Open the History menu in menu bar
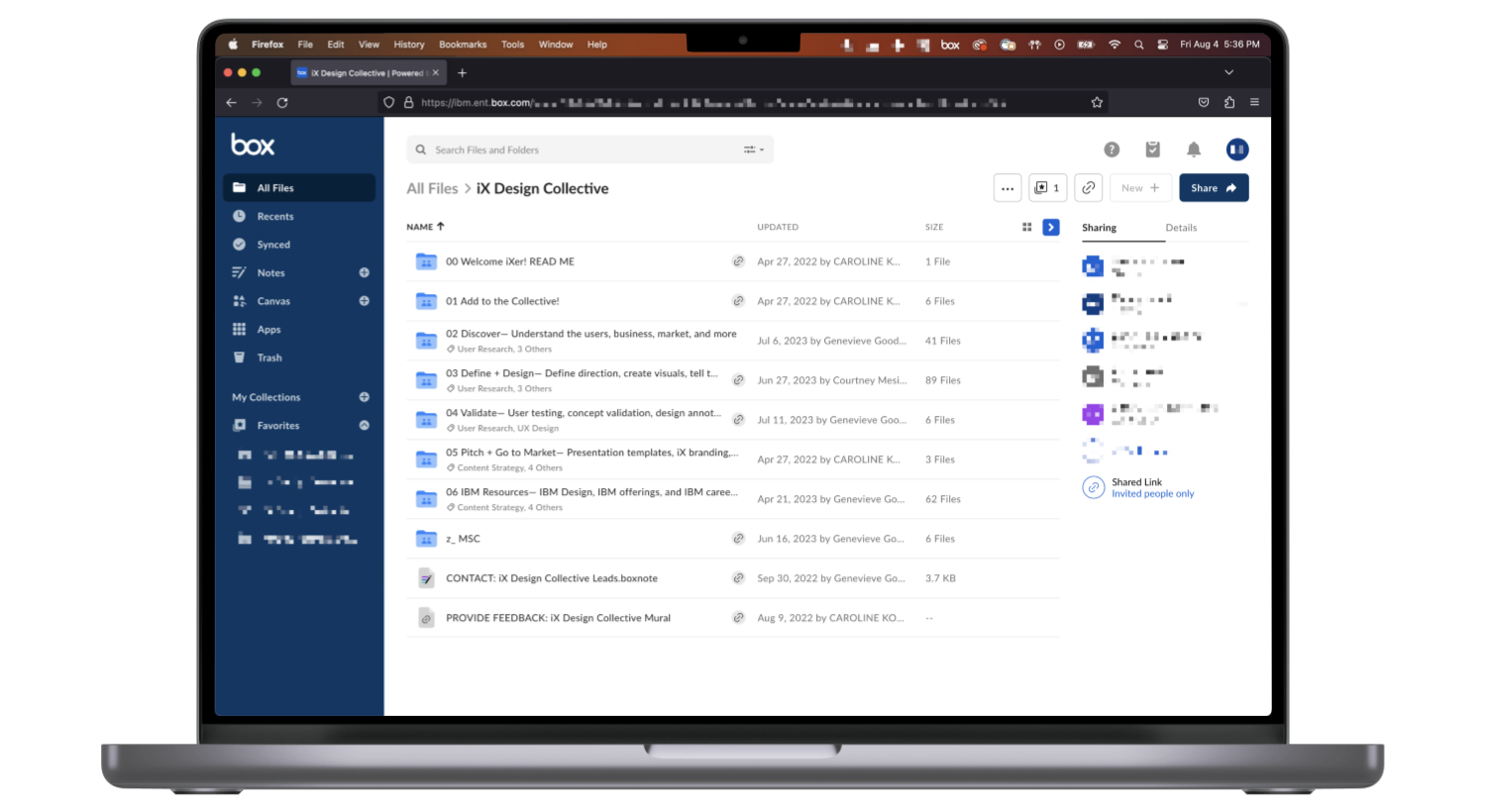The height and width of the screenshot is (812, 1486). [408, 45]
